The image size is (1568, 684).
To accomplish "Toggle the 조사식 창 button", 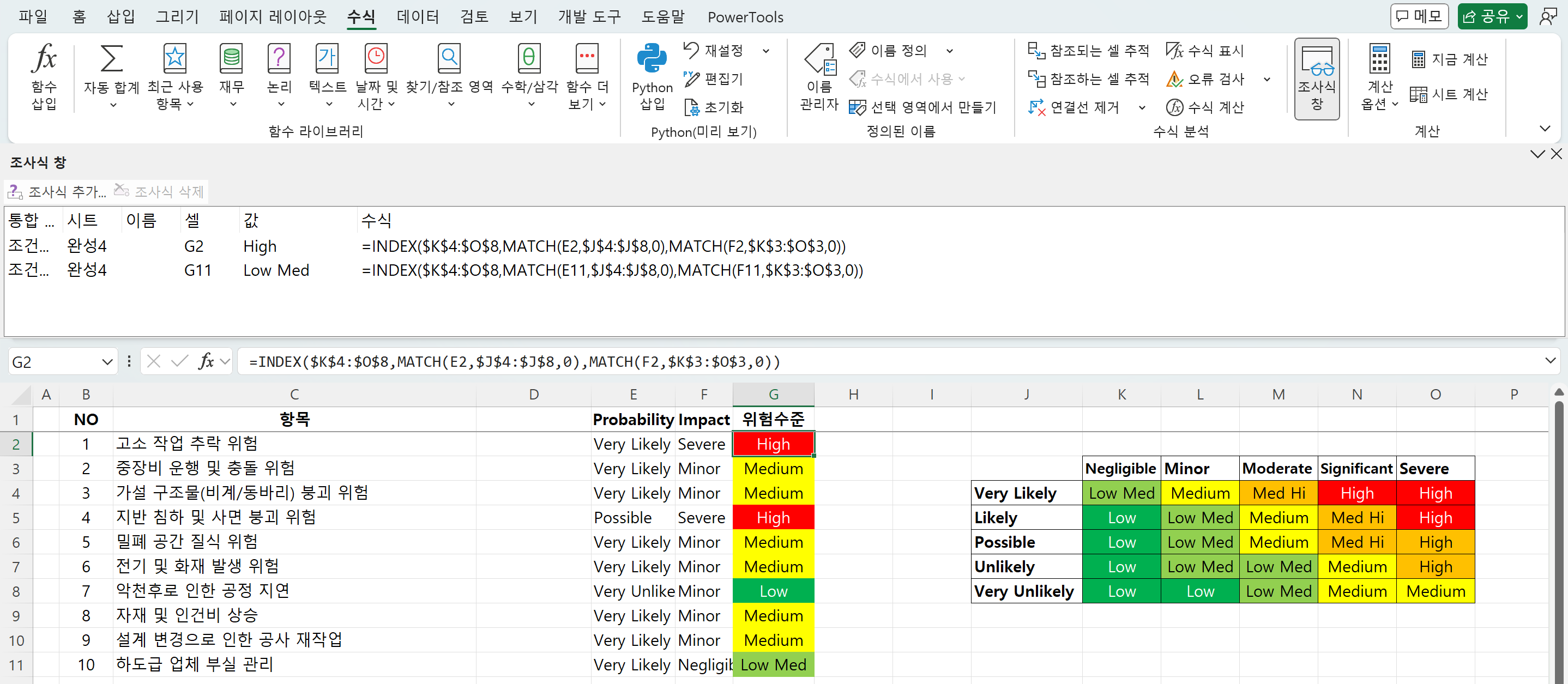I will click(x=1317, y=78).
